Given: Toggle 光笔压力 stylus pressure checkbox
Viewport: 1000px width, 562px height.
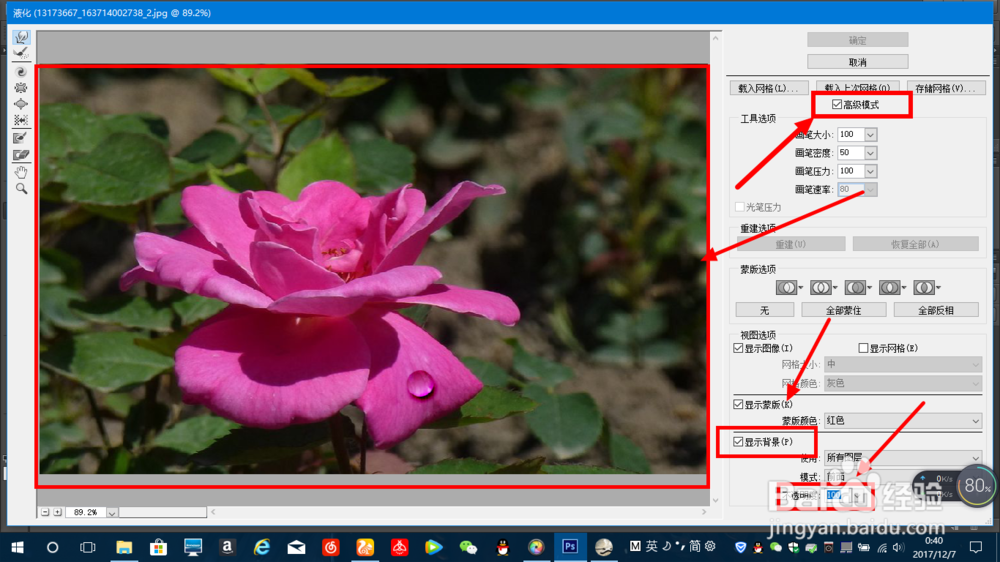Looking at the screenshot, I should 740,207.
